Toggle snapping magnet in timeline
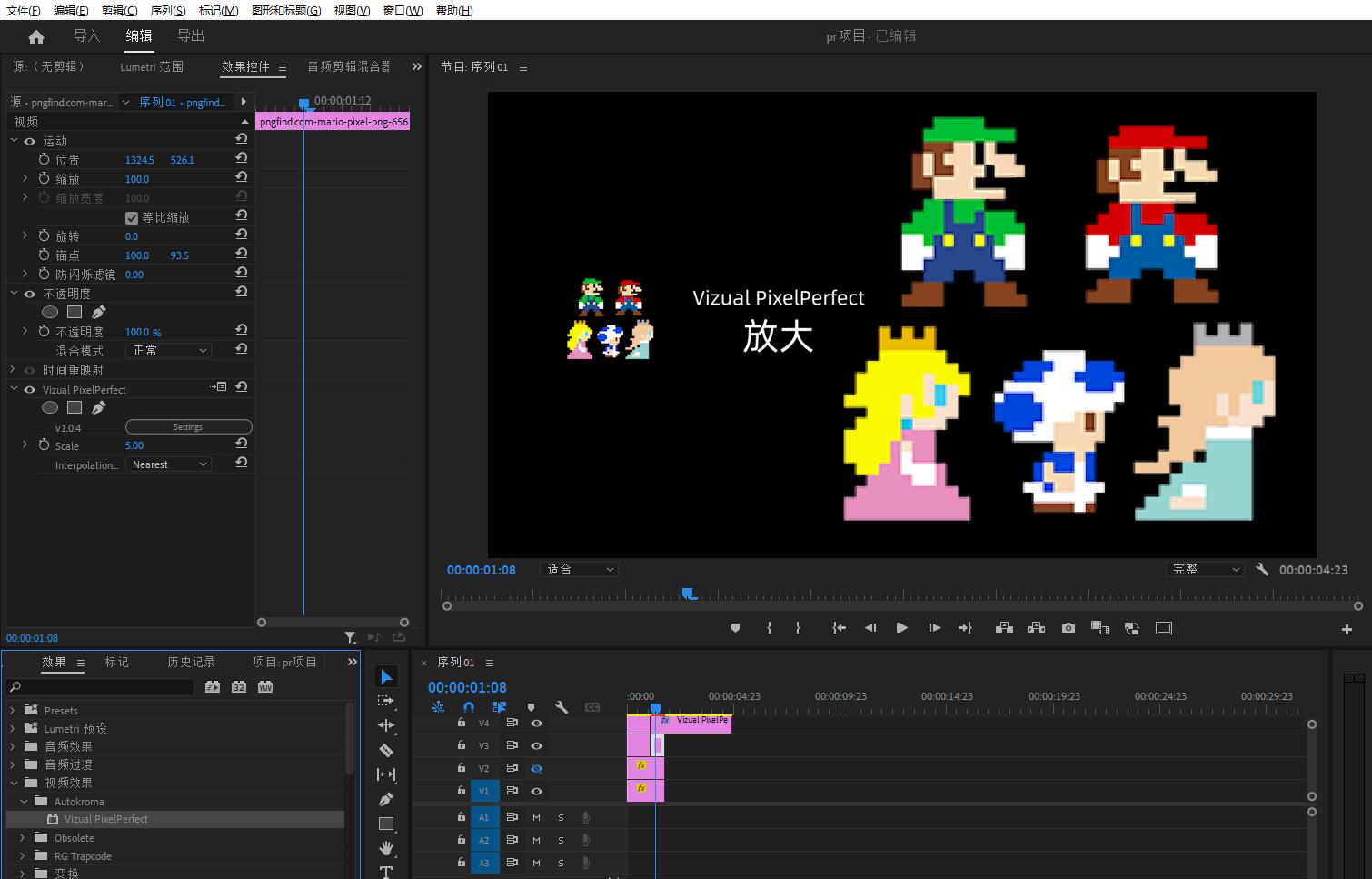 (x=469, y=707)
